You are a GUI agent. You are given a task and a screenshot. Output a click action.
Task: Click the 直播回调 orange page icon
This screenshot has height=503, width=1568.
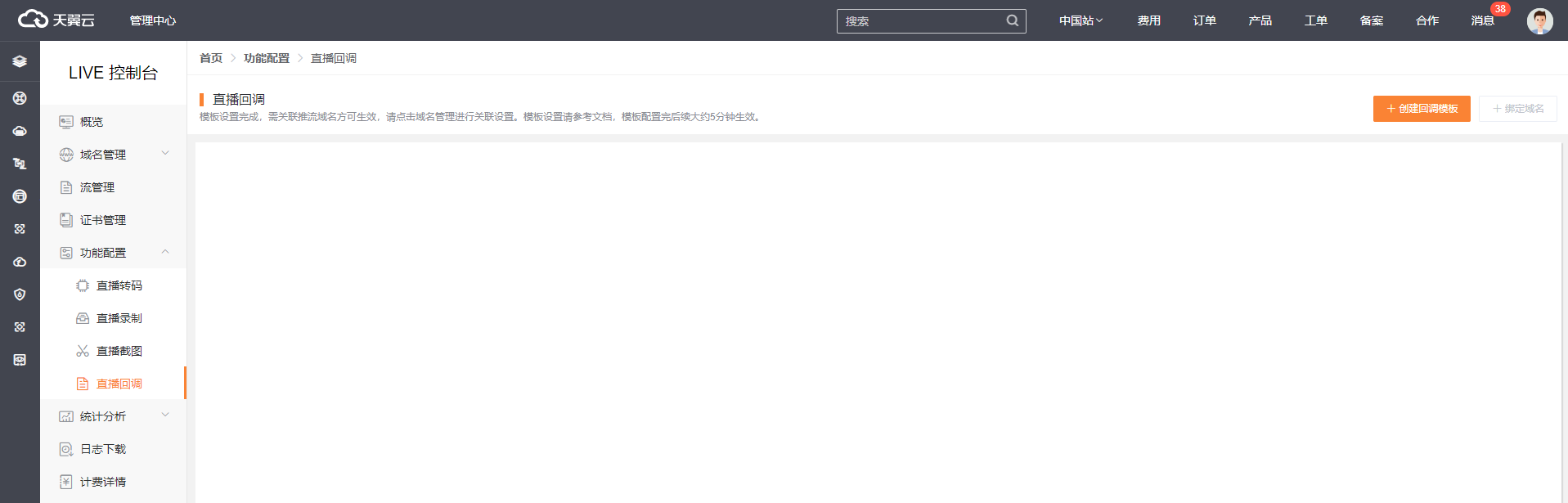[x=83, y=384]
